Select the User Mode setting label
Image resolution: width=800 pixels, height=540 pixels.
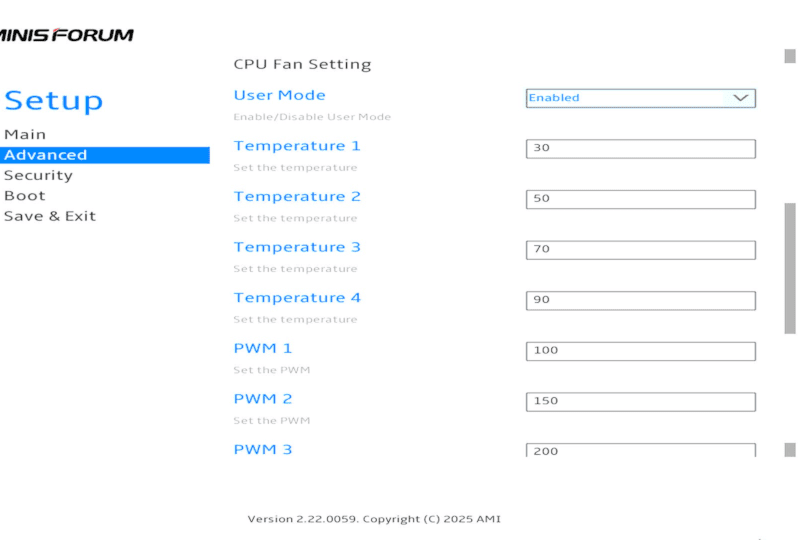(279, 95)
